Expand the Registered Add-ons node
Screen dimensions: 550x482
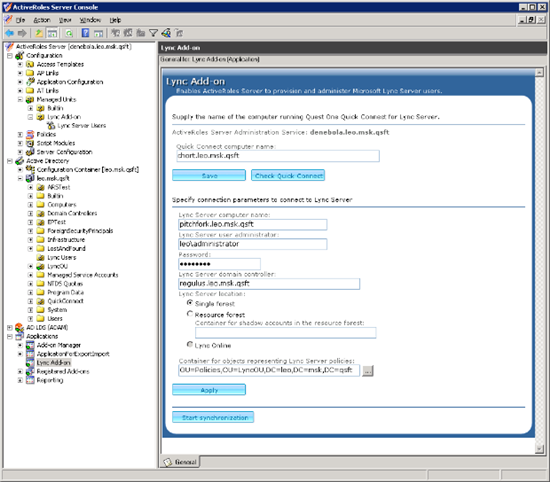(x=20, y=371)
